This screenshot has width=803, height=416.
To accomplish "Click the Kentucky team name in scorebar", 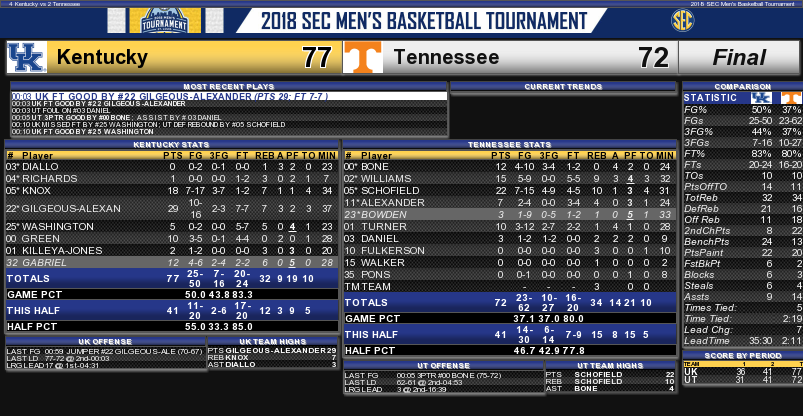I will 102,57.
